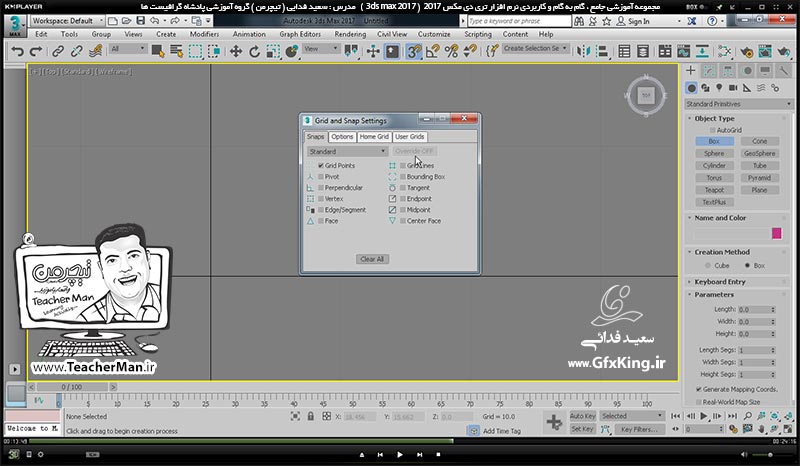Click the Mirror tool icon

pyautogui.click(x=583, y=52)
